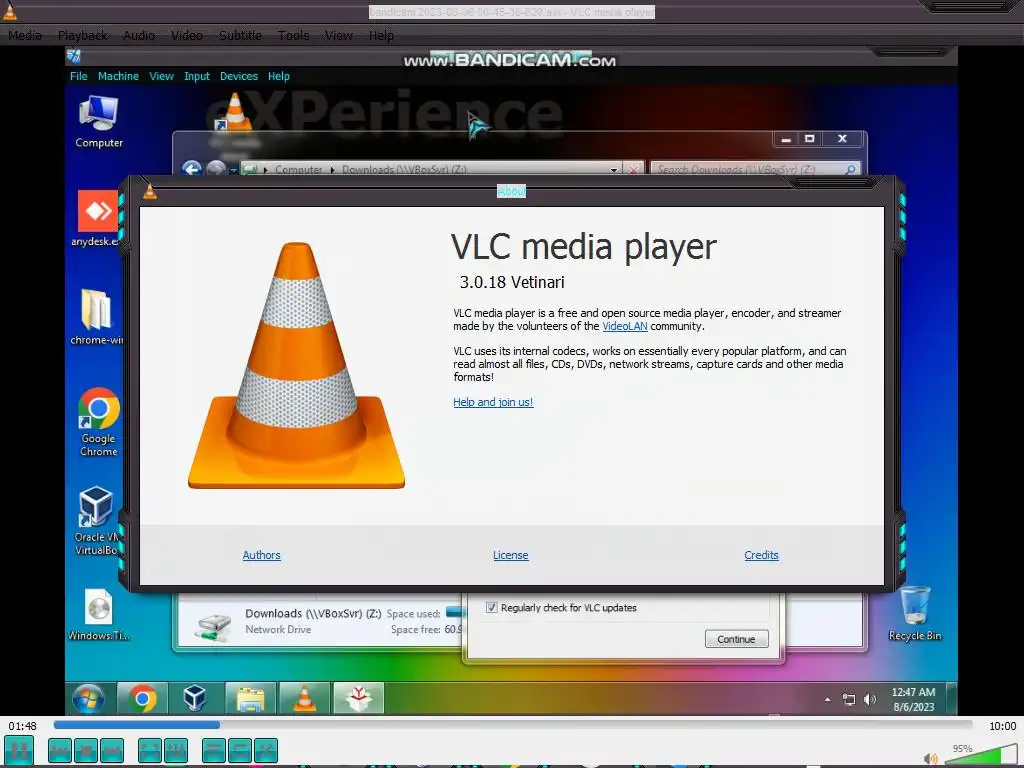The height and width of the screenshot is (768, 1024).
Task: Open VLC from the guest taskbar
Action: point(304,699)
